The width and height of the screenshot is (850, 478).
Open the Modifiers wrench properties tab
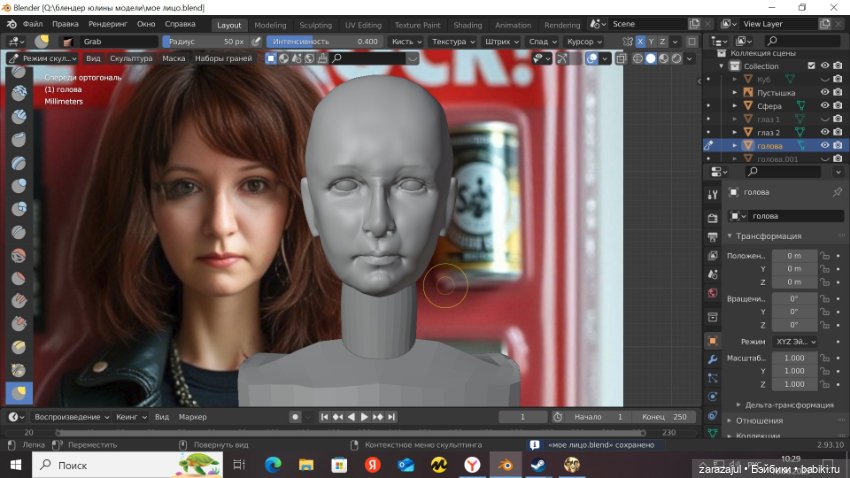click(x=712, y=359)
